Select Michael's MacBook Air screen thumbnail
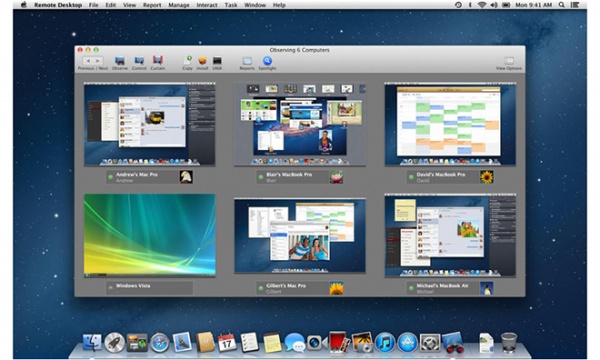This screenshot has width=600, height=360. [450, 235]
